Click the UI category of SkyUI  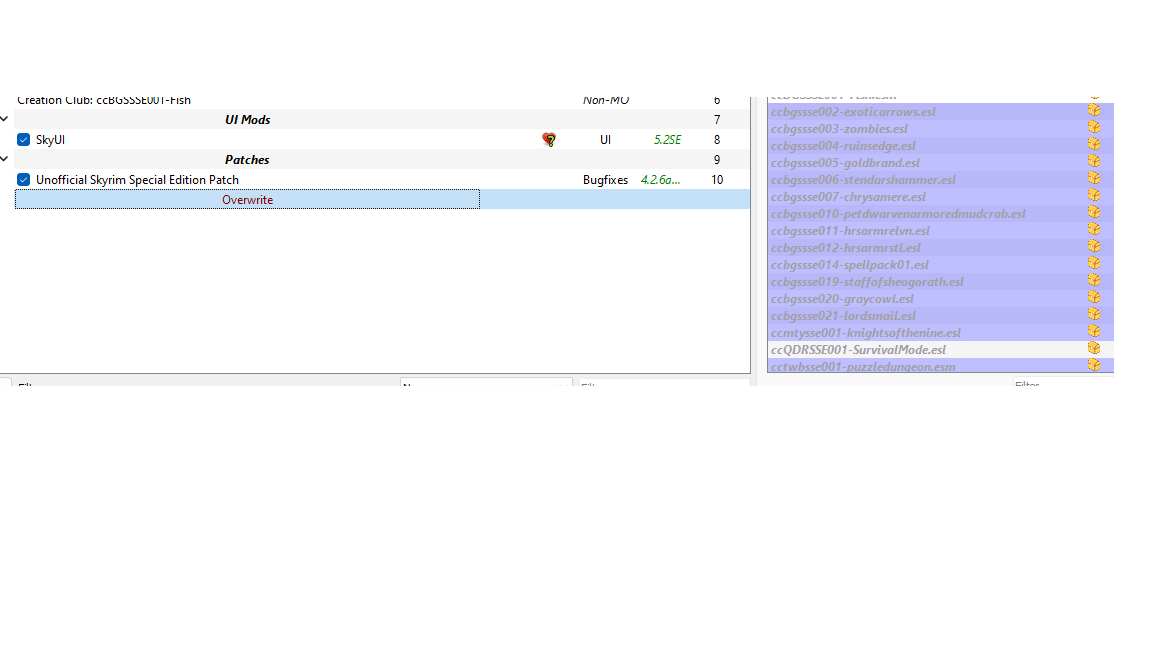coord(605,140)
